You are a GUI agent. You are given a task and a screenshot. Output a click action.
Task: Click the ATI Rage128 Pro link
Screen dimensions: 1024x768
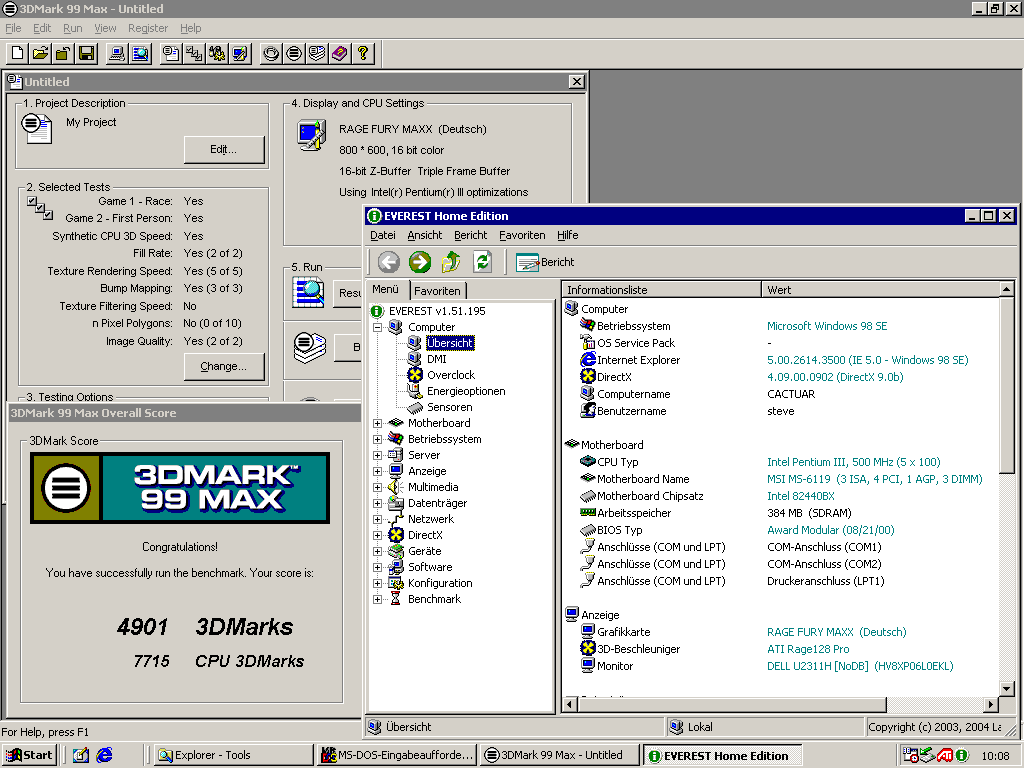[808, 649]
